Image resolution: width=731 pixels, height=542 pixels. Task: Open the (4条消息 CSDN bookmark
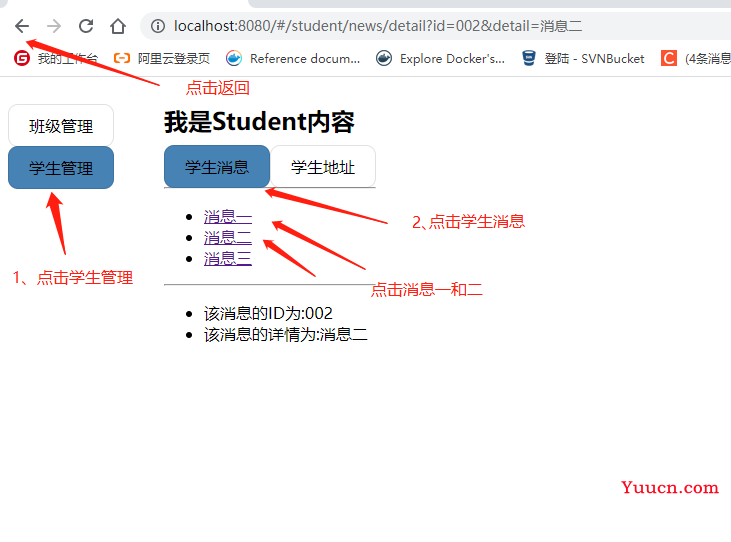point(696,58)
